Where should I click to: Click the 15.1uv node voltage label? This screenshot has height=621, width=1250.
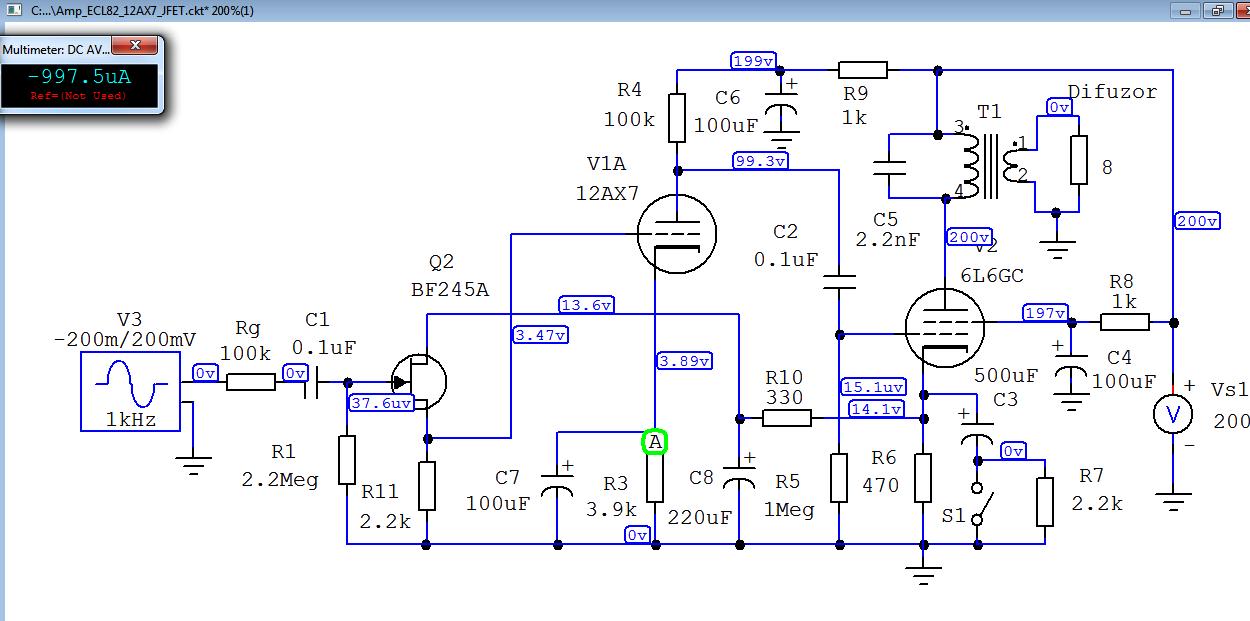tap(874, 386)
